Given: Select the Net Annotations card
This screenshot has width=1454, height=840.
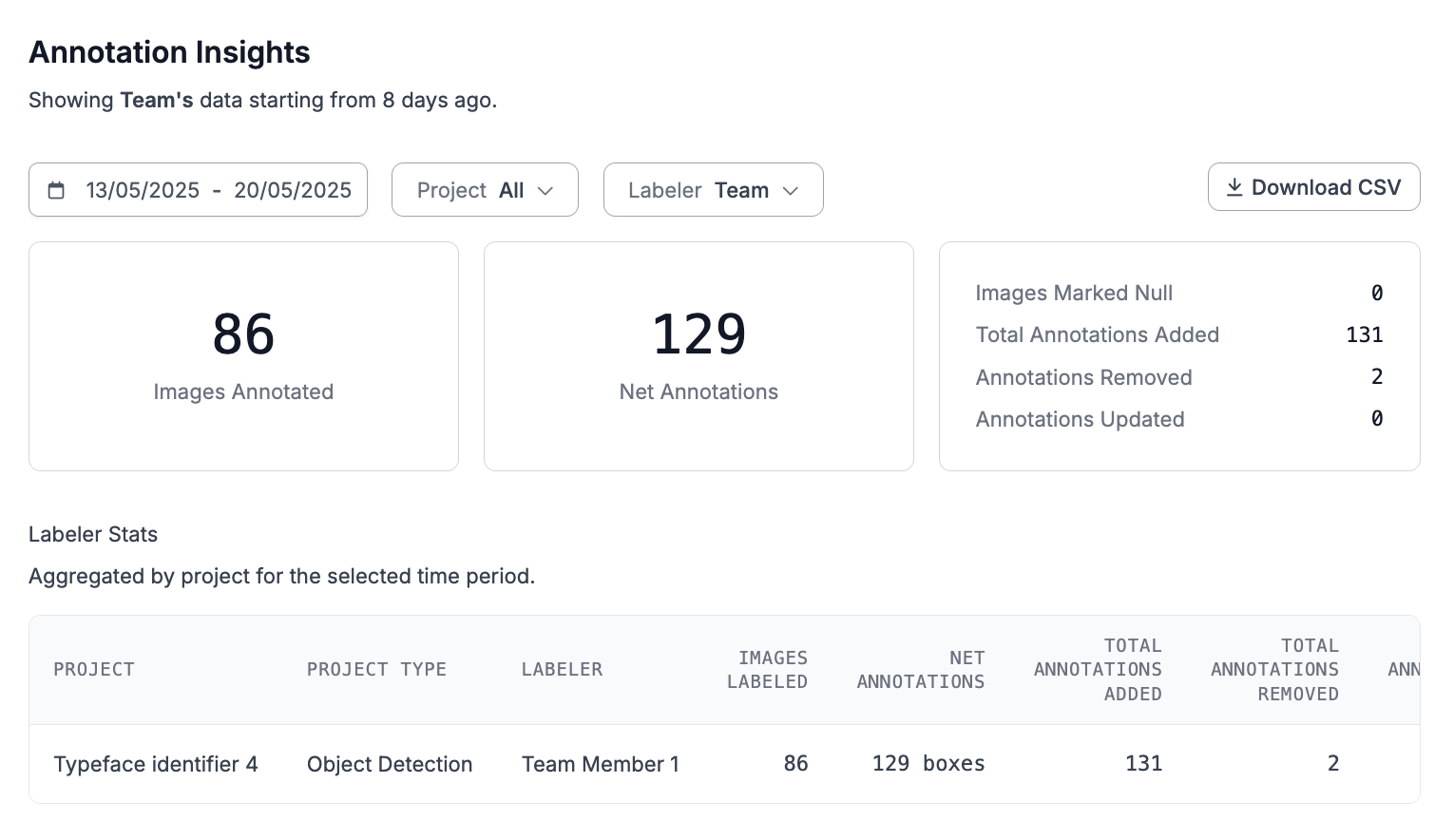Looking at the screenshot, I should coord(698,356).
